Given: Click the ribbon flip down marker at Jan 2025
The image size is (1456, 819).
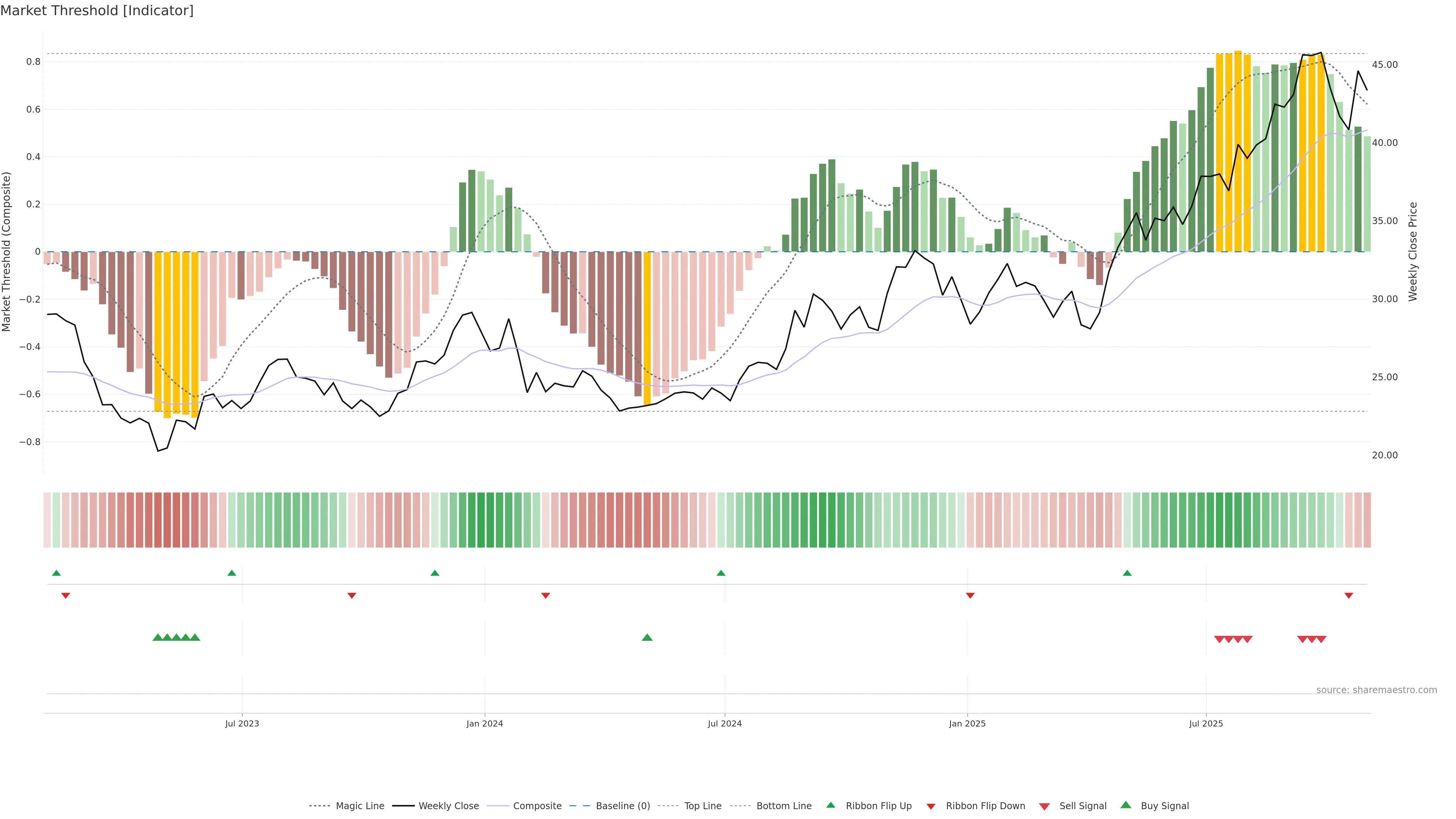Looking at the screenshot, I should pos(970,595).
